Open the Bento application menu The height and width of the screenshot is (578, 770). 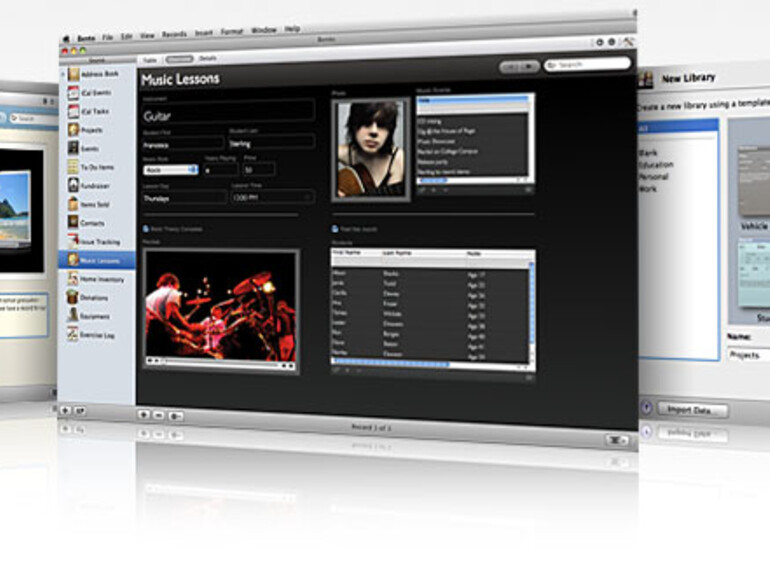[x=86, y=38]
